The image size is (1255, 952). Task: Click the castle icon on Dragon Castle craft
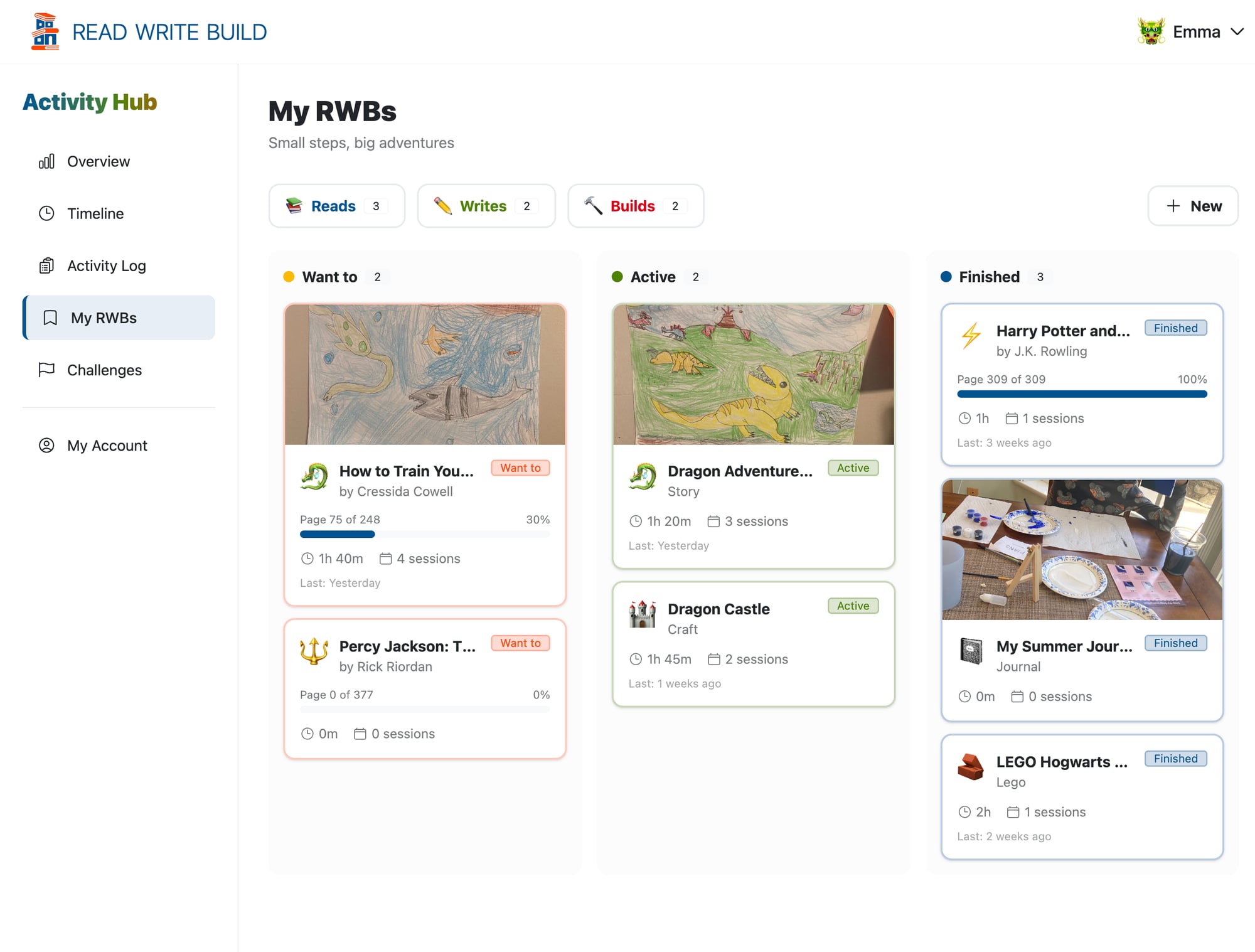click(x=642, y=615)
